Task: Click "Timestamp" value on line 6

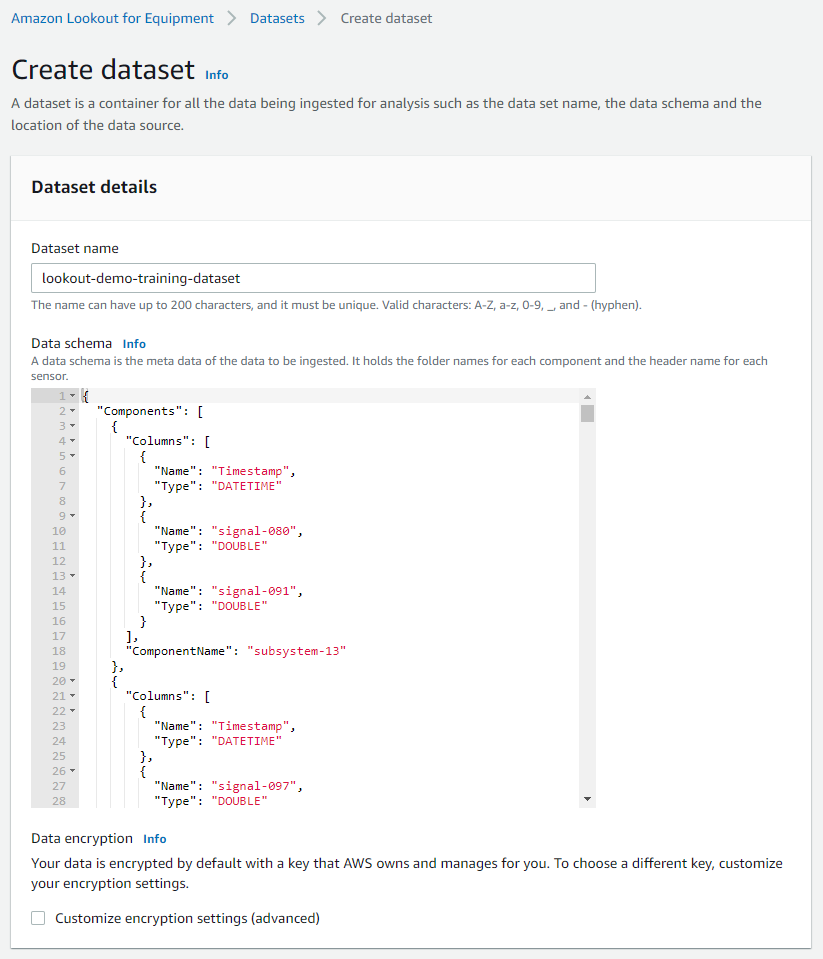Action: pyautogui.click(x=250, y=471)
